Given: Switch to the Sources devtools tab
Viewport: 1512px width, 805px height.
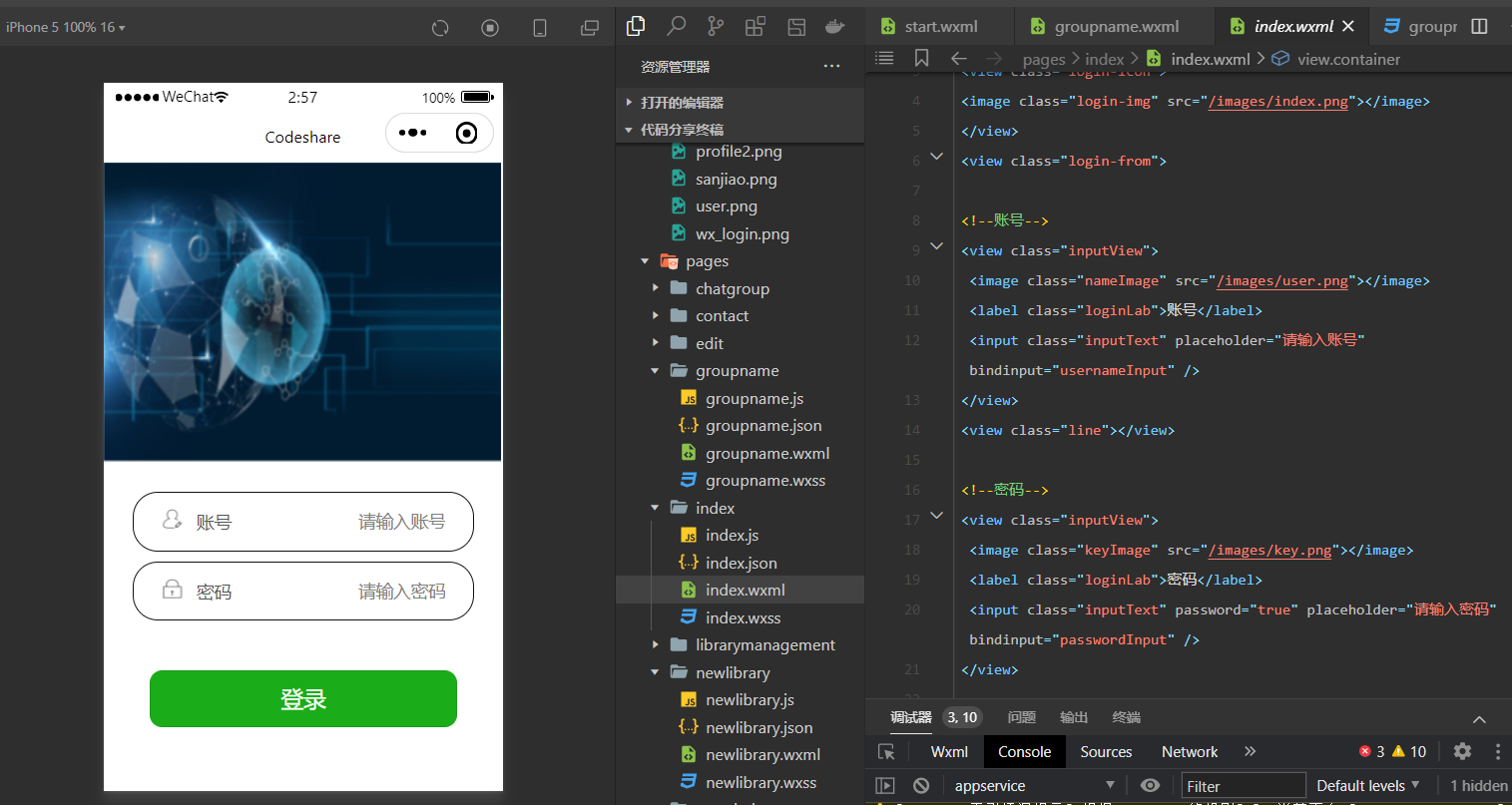Looking at the screenshot, I should [x=1106, y=751].
